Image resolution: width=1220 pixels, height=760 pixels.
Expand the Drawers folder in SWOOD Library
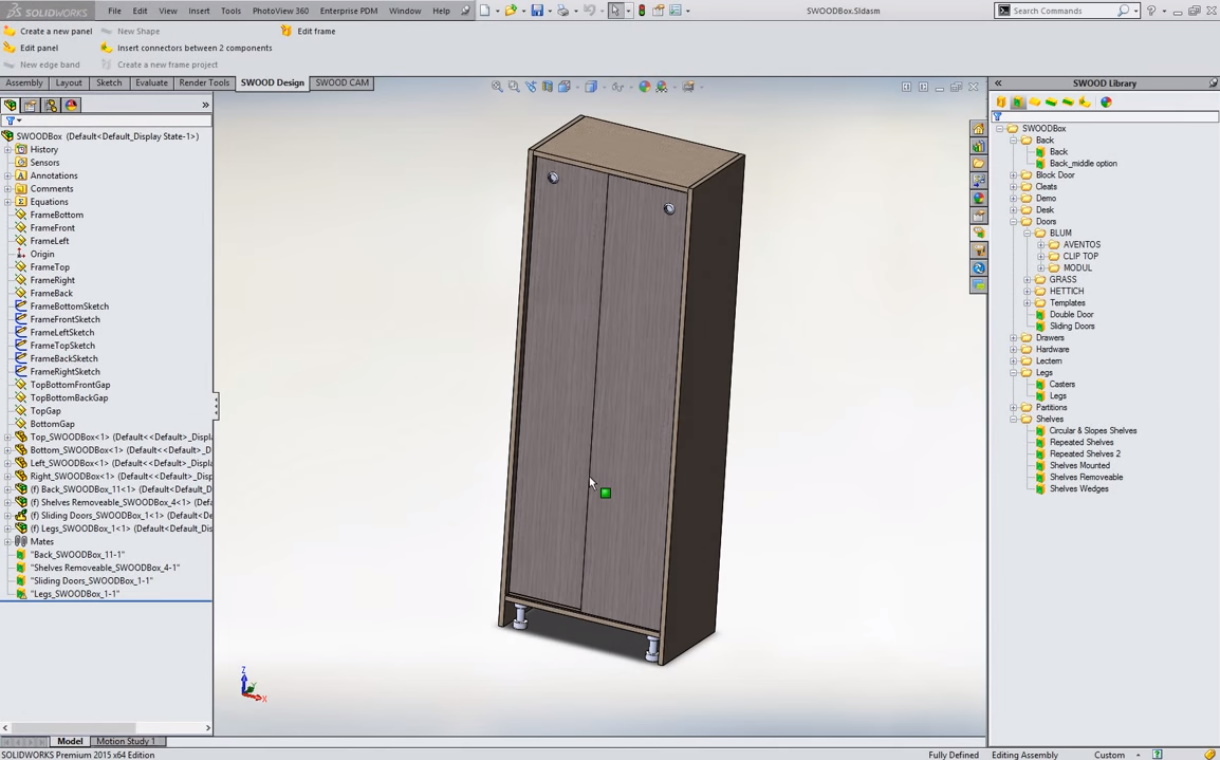pos(1013,338)
